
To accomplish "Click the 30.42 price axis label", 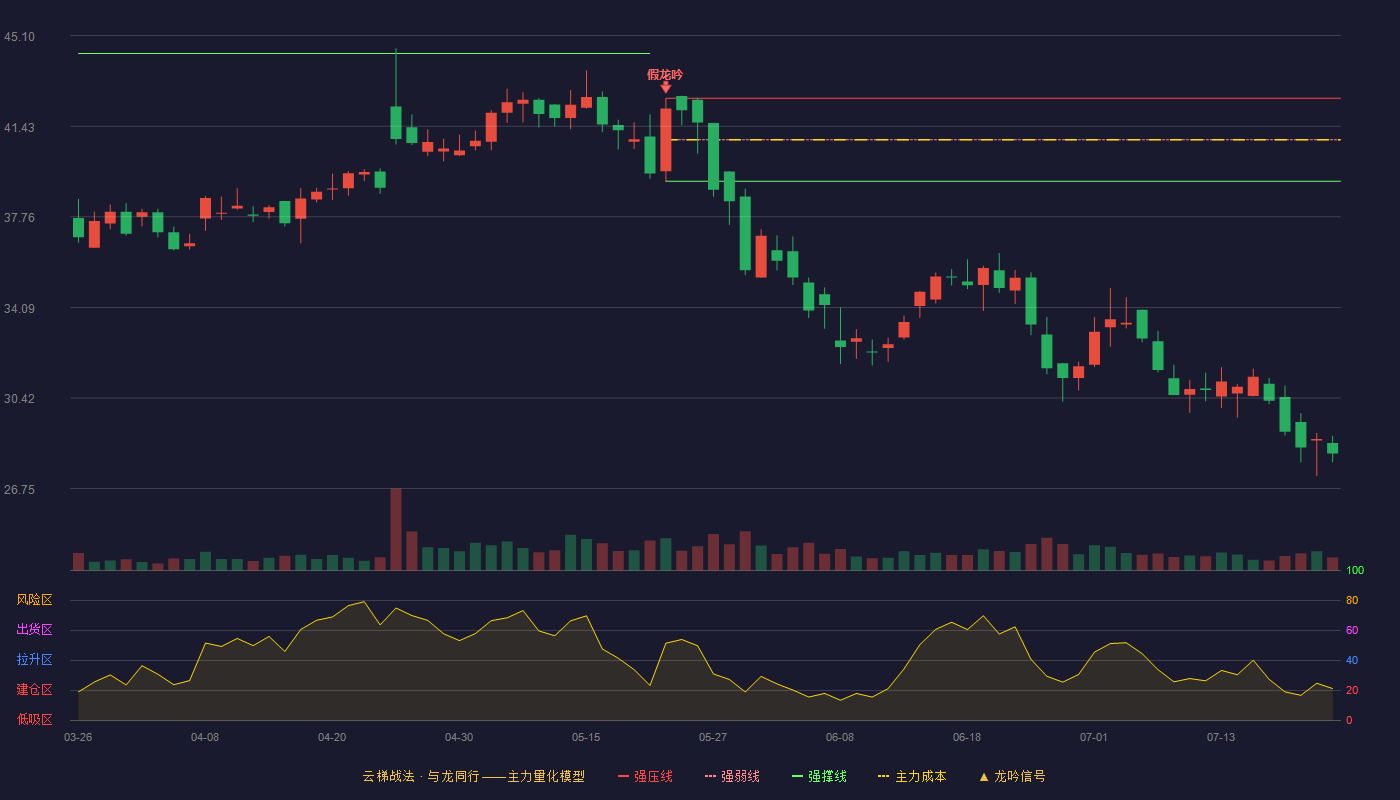I will 19,399.
